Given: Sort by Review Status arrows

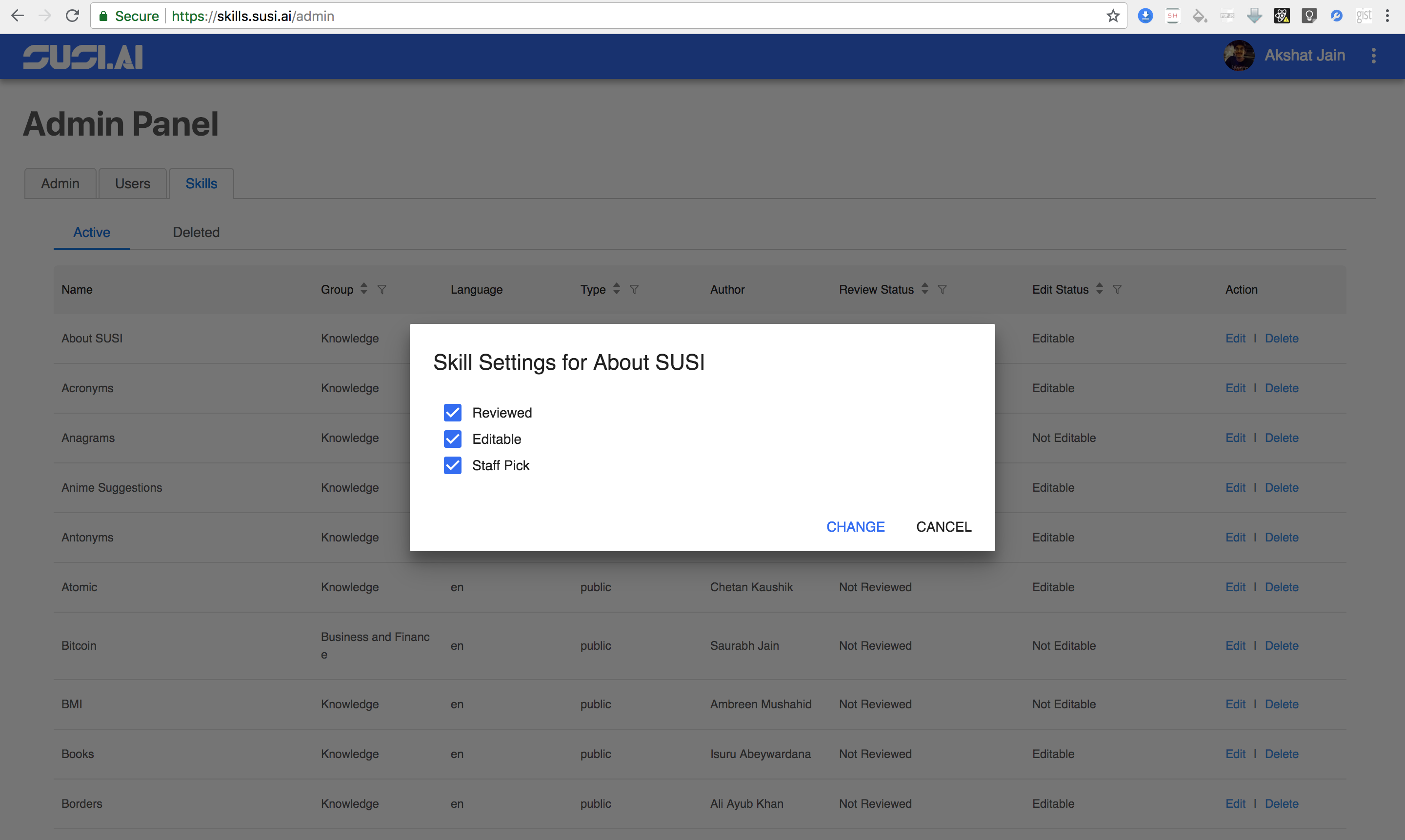Looking at the screenshot, I should pyautogui.click(x=924, y=289).
